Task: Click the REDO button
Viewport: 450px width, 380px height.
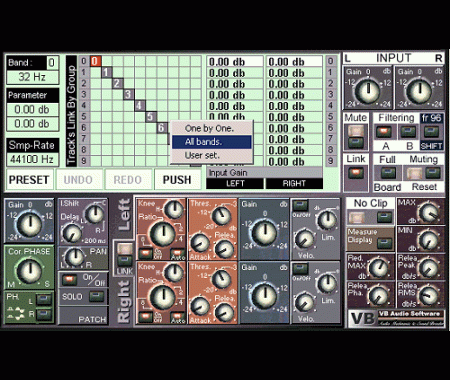Action: click(x=128, y=180)
